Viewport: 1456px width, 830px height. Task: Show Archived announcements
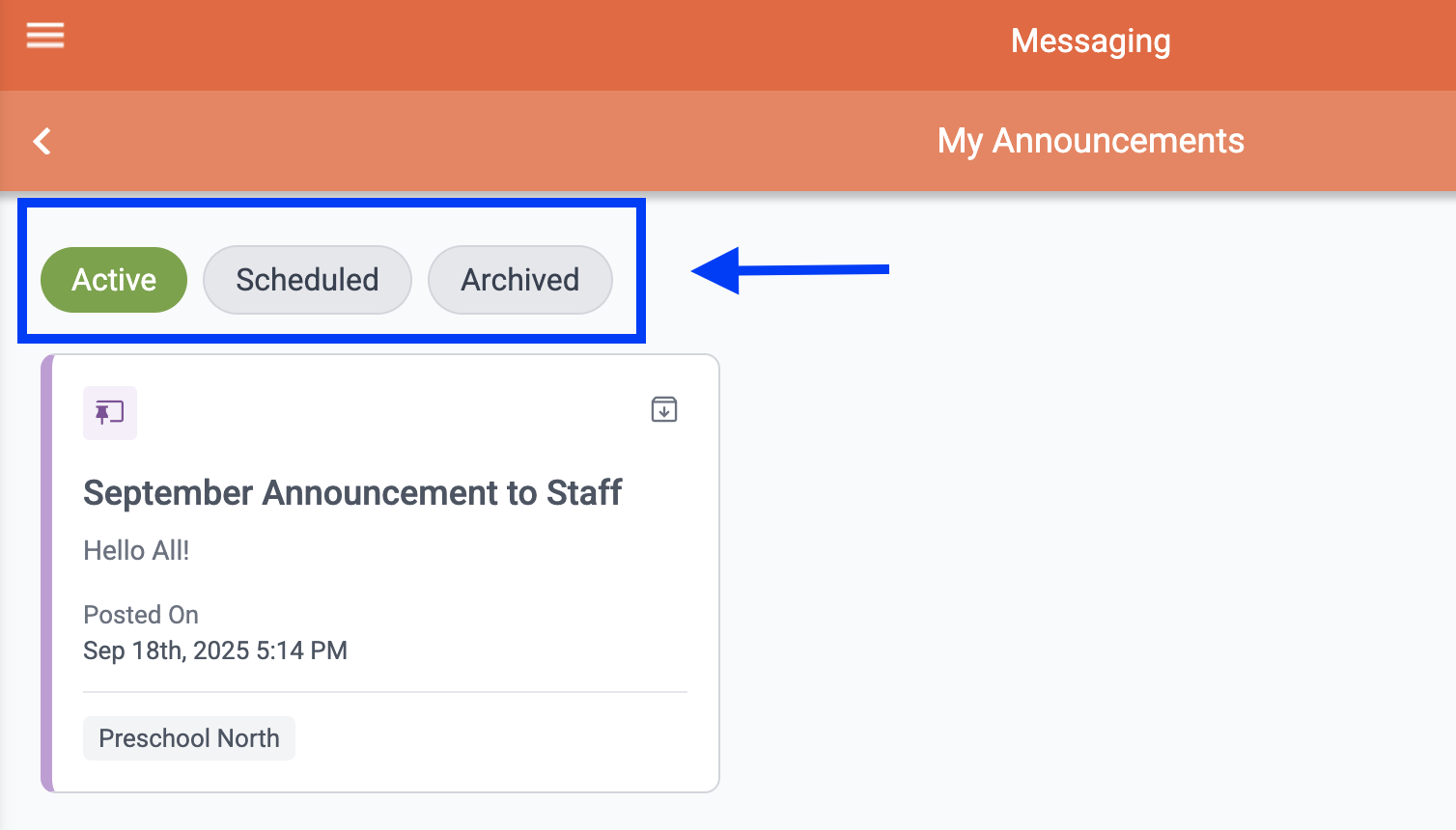point(519,280)
